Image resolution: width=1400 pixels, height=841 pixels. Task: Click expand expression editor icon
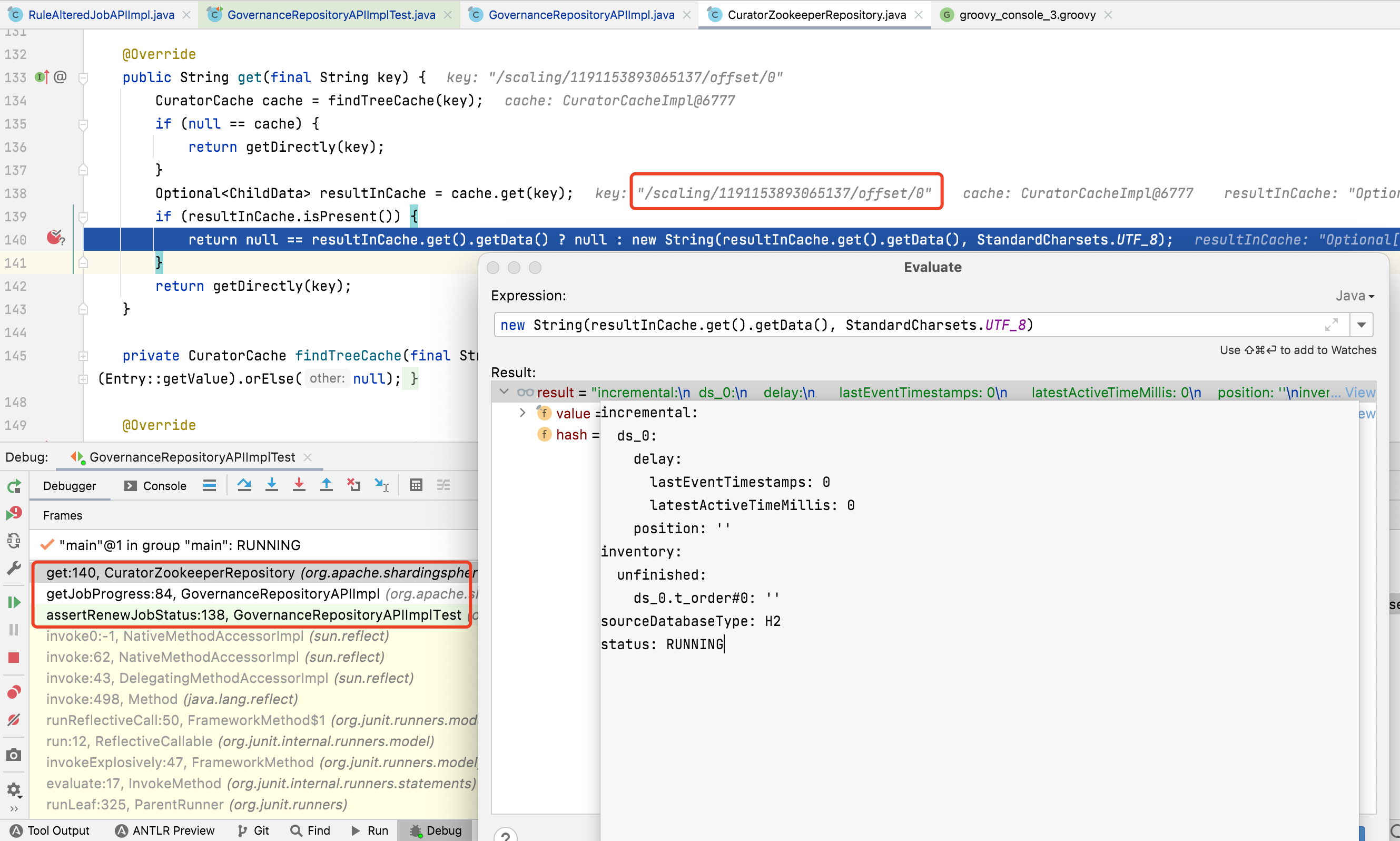(1331, 325)
